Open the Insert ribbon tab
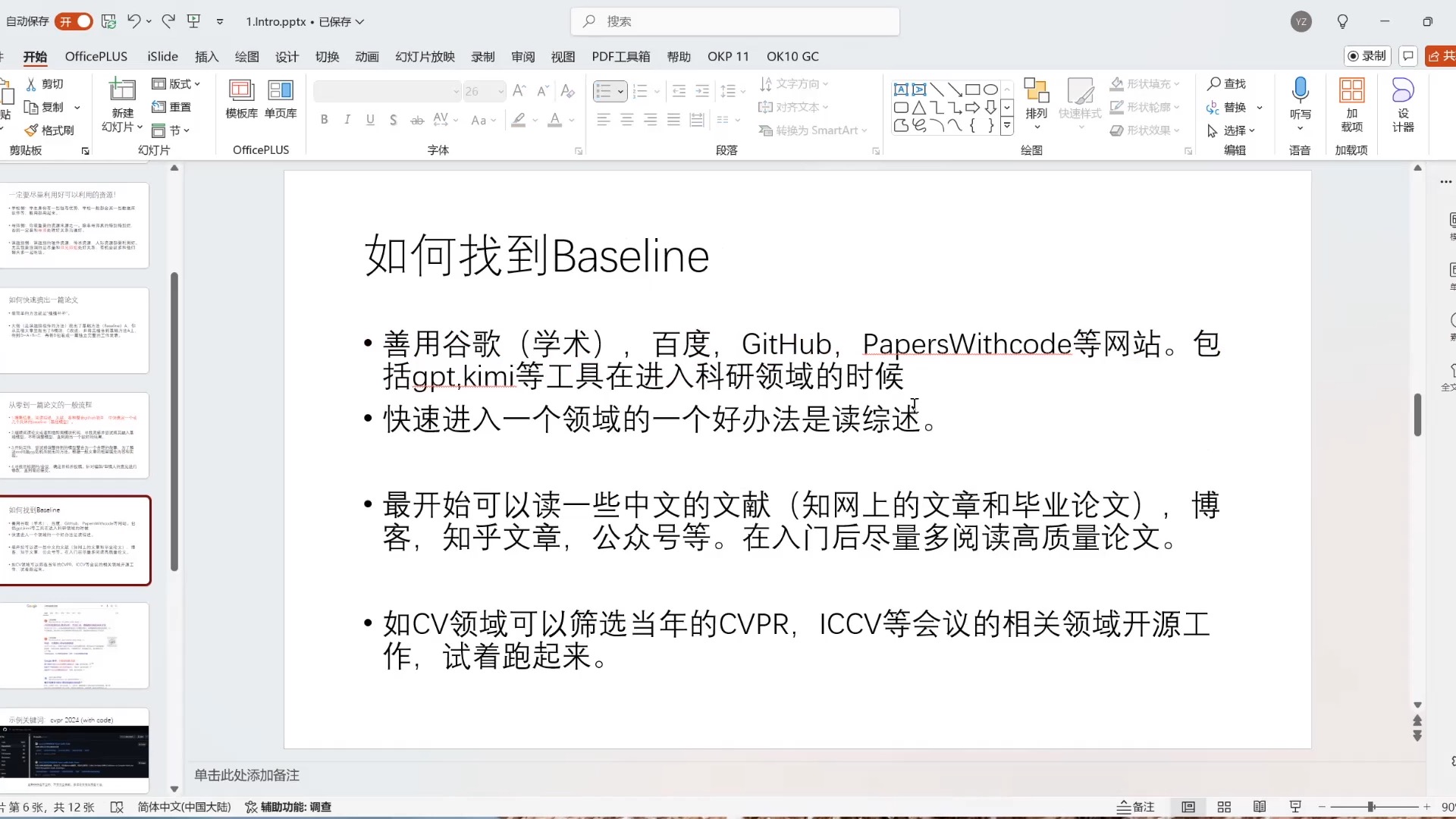Viewport: 1456px width, 819px height. point(206,56)
